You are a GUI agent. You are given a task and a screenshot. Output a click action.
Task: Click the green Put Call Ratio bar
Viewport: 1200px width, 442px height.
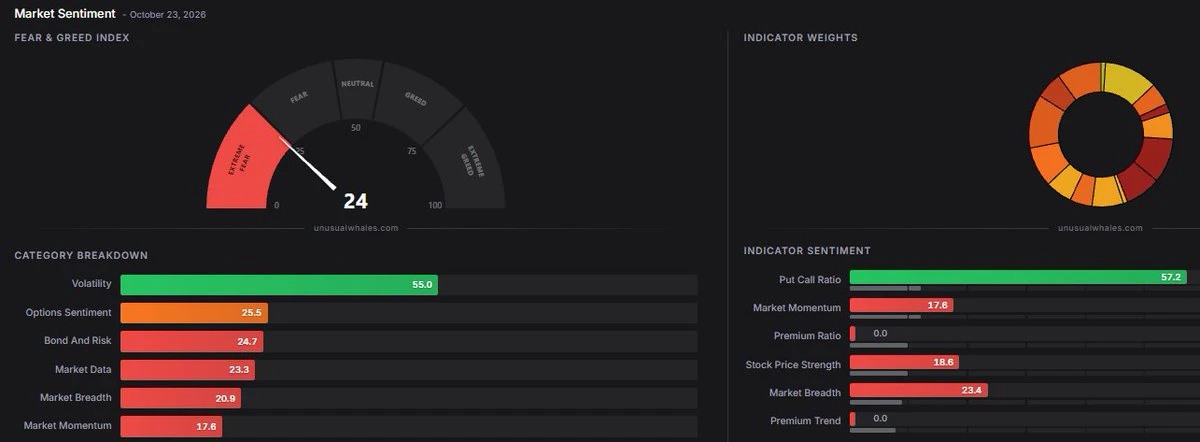[x=1018, y=277]
